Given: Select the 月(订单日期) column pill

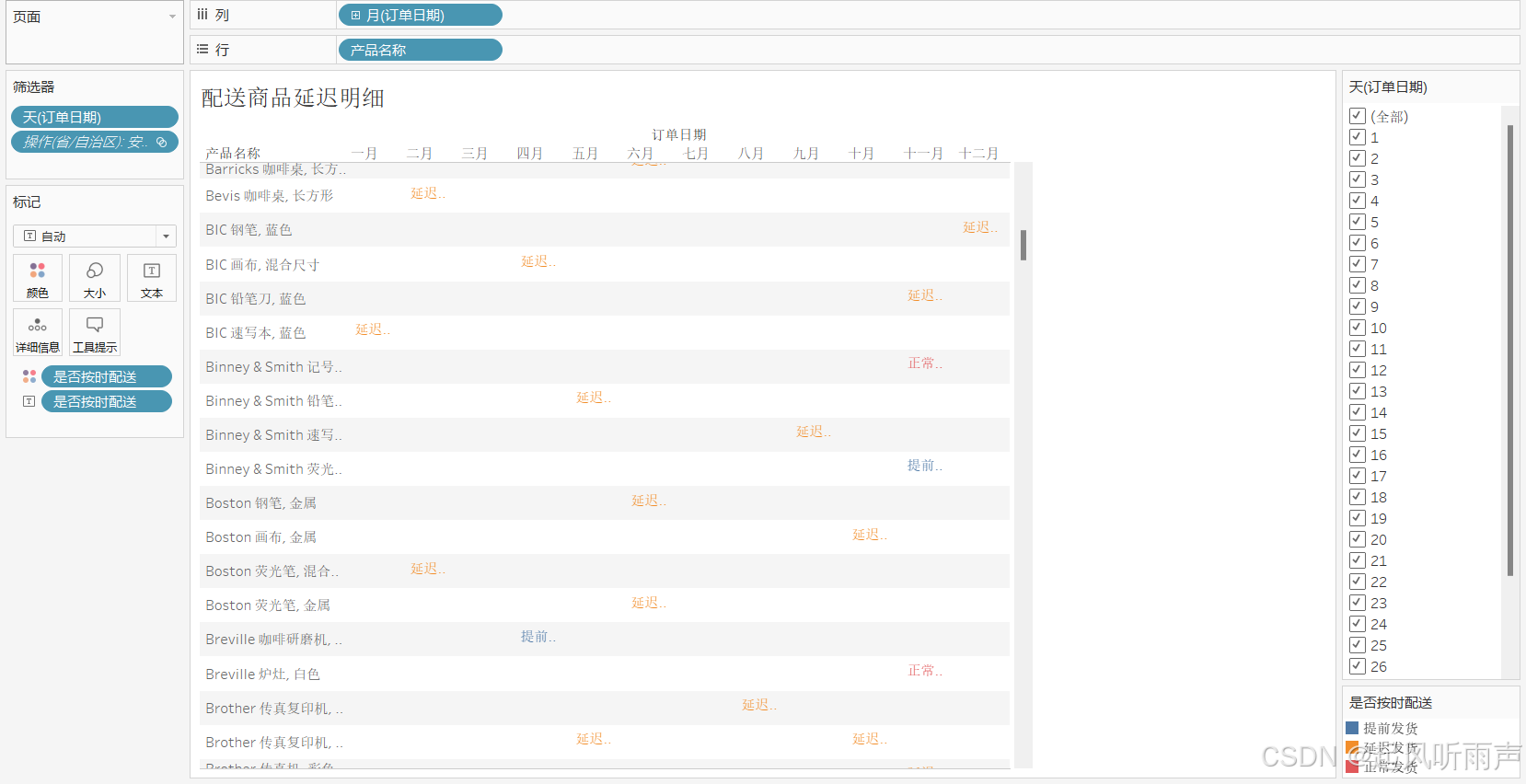Looking at the screenshot, I should coord(421,15).
